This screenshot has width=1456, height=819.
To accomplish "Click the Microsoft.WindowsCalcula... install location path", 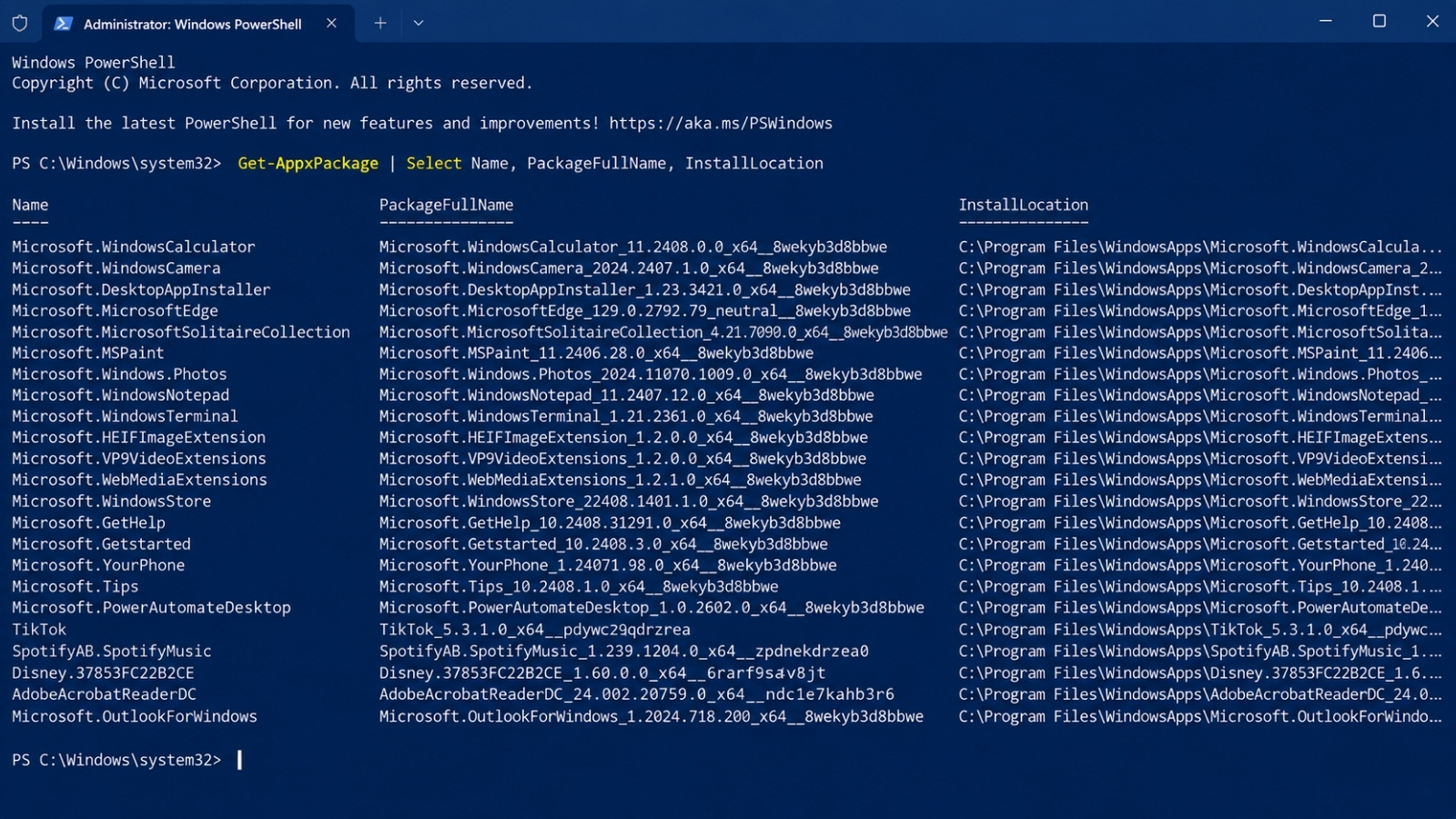I will point(1200,248).
